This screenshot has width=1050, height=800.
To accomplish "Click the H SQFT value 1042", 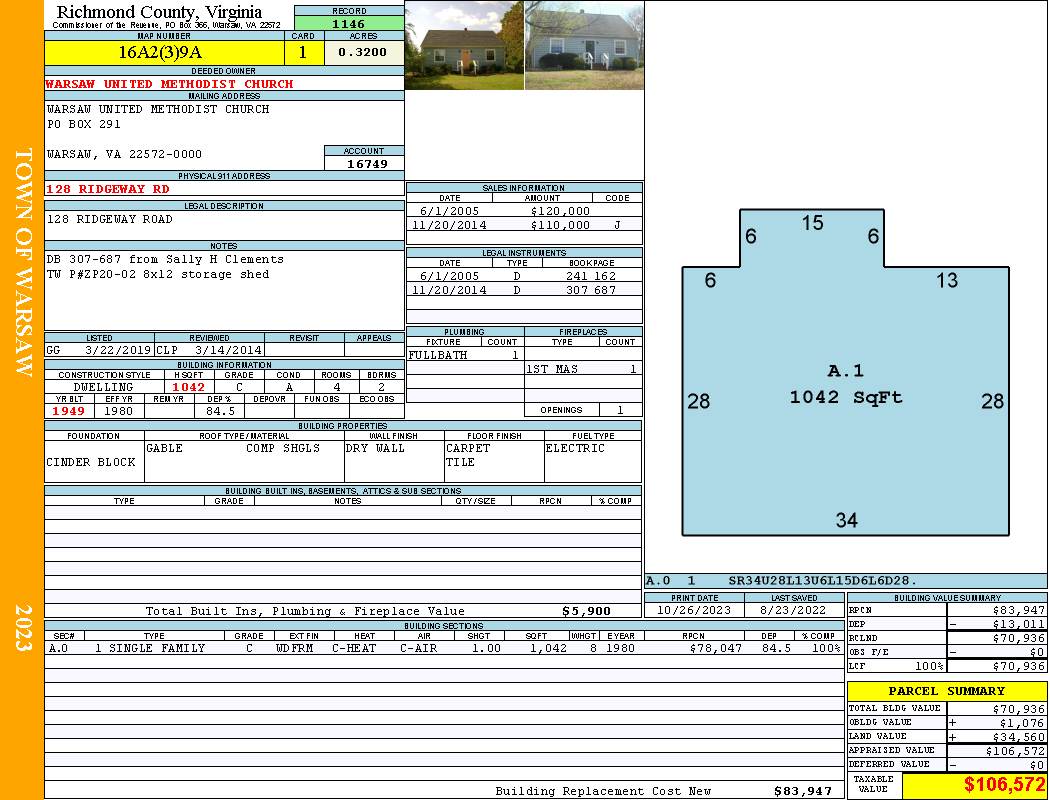I will [x=189, y=387].
